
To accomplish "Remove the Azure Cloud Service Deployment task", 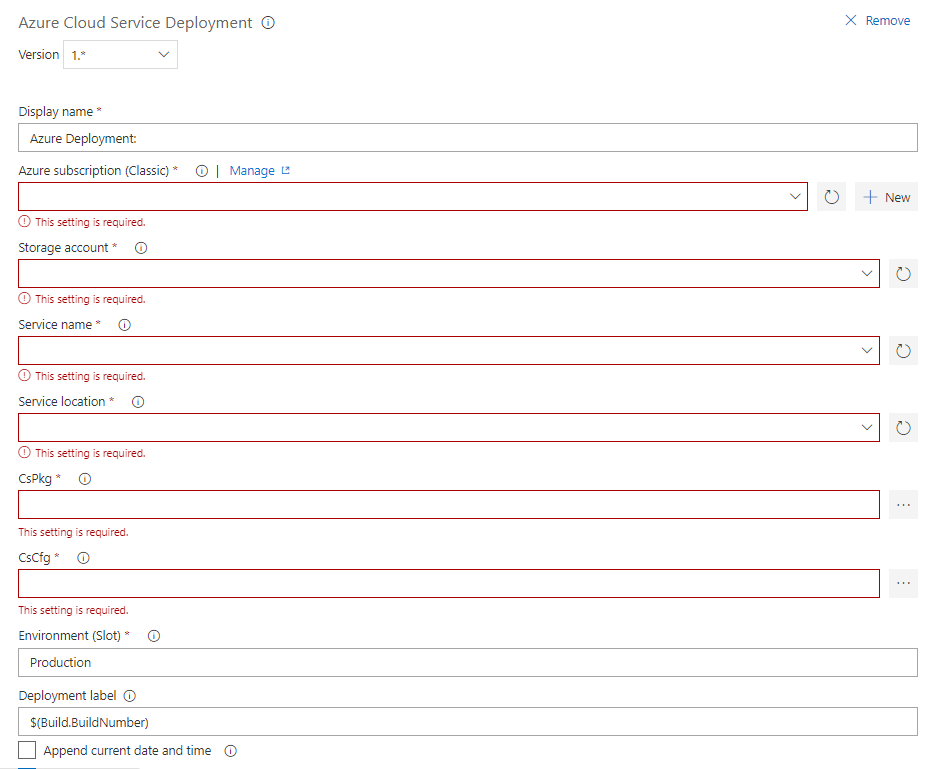I will click(x=878, y=21).
